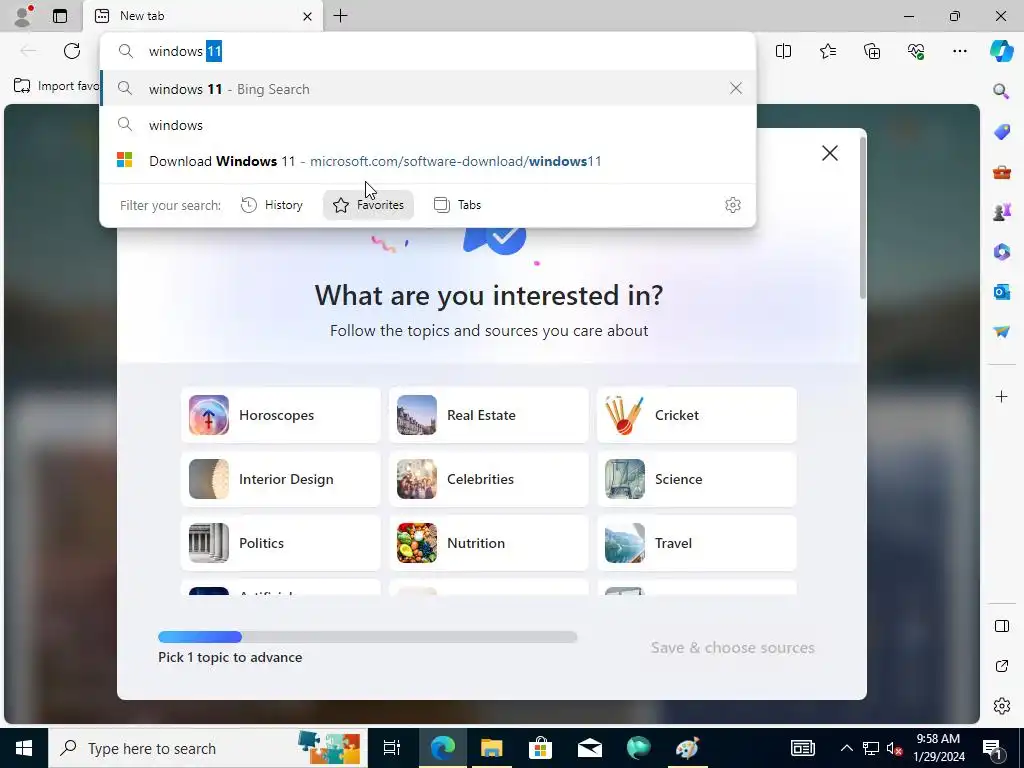Open a new tab with plus button
The width and height of the screenshot is (1024, 768).
(340, 16)
